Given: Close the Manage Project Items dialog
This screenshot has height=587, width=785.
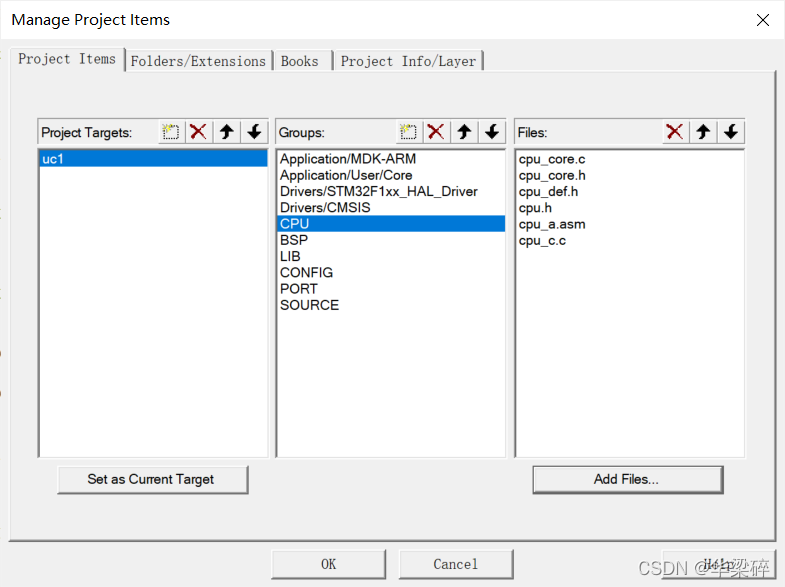Looking at the screenshot, I should [762, 20].
